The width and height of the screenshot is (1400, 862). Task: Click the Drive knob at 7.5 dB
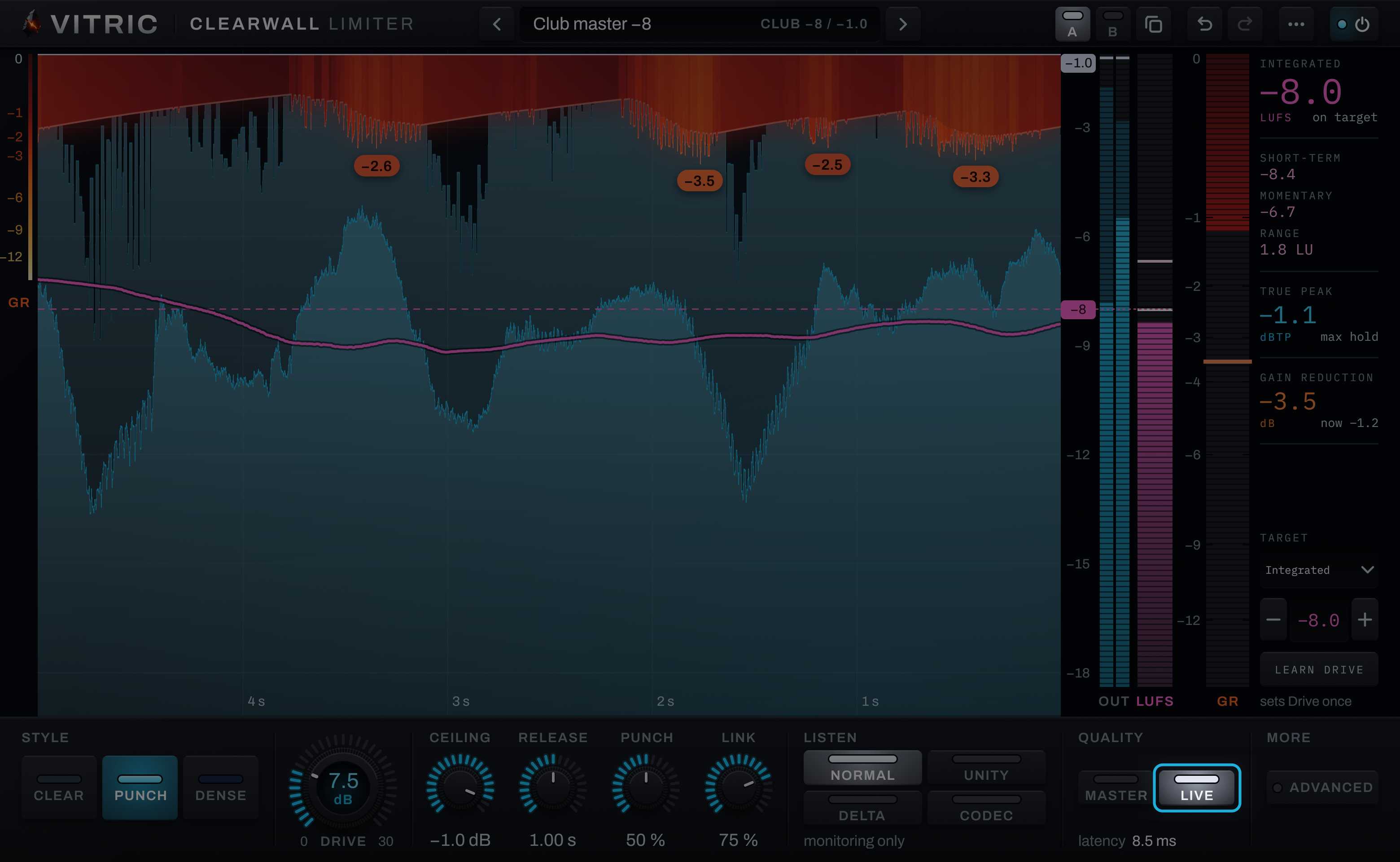pos(342,788)
